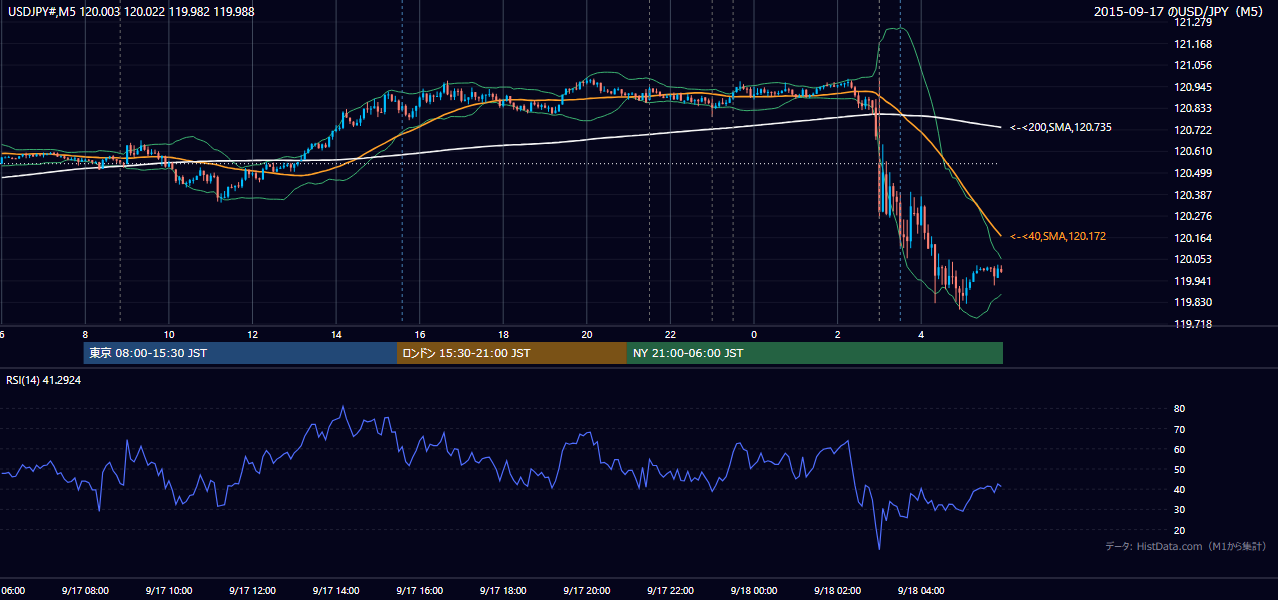The image size is (1278, 600).
Task: Click RSI scale value 40
Action: 1180,489
